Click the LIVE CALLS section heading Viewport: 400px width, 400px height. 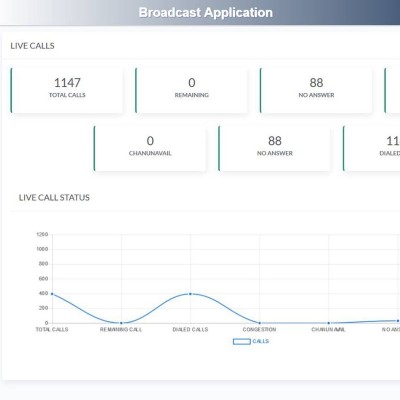[x=32, y=46]
